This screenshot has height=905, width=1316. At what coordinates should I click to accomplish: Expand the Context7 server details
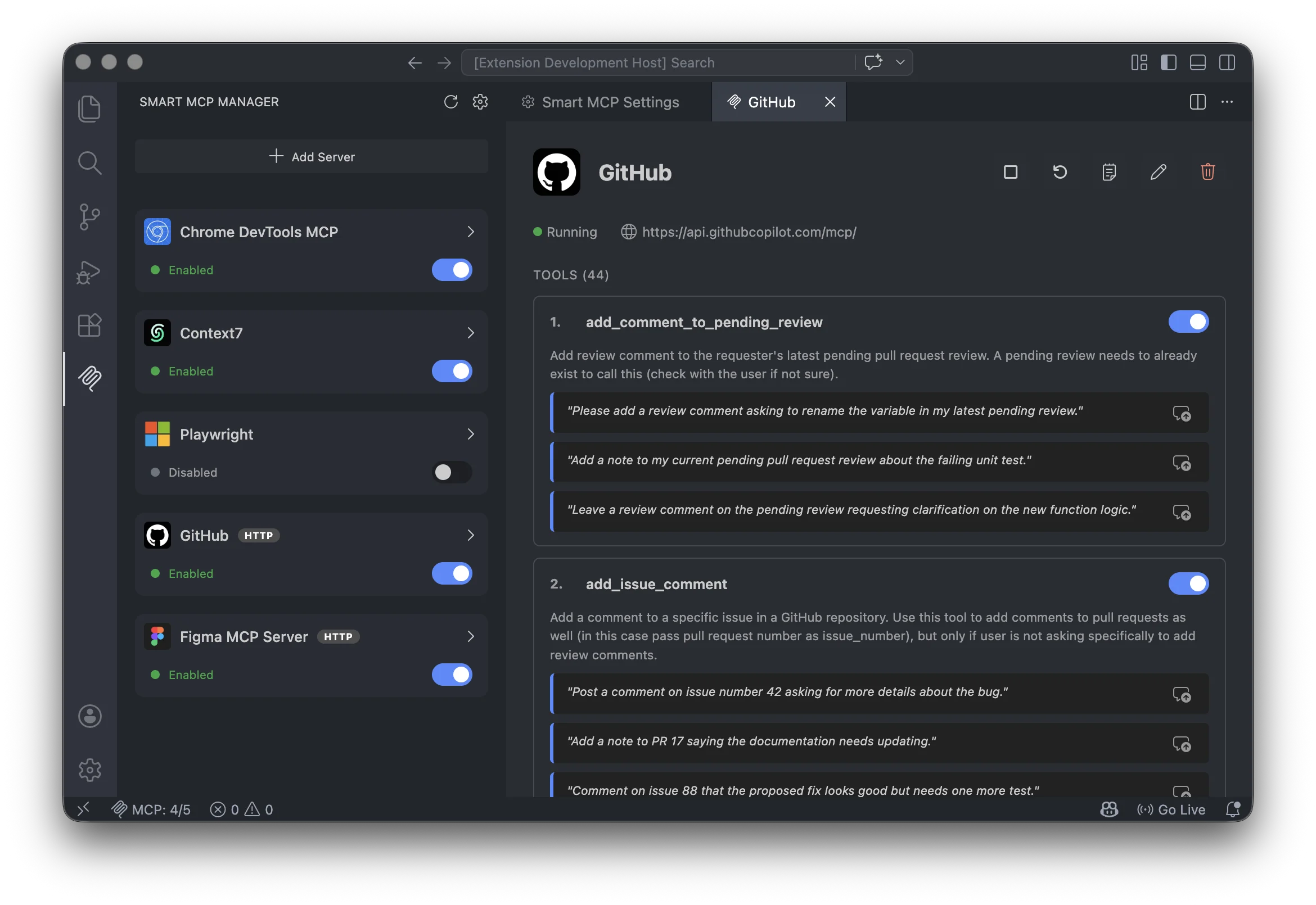point(470,333)
